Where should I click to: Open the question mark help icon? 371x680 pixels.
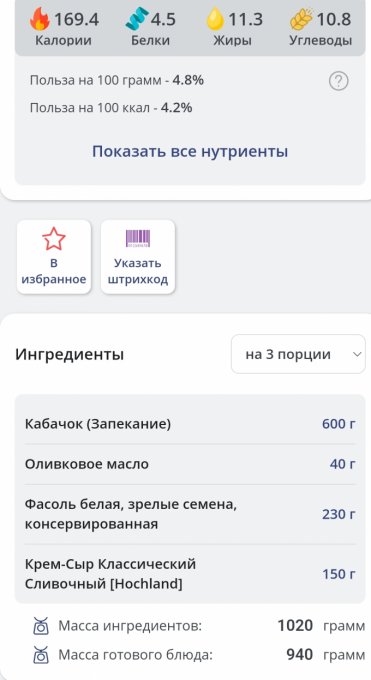click(x=338, y=81)
